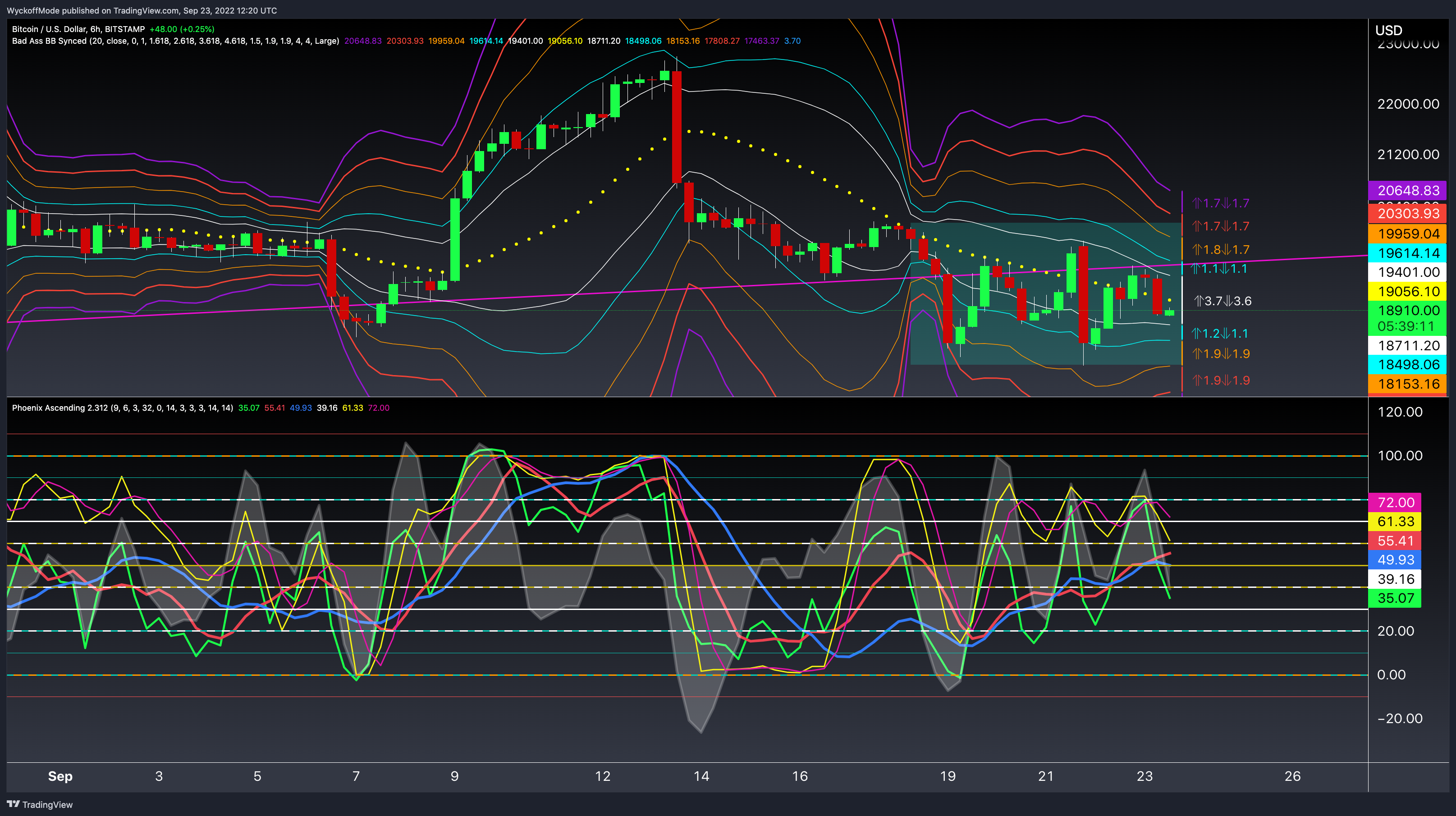
Task: Click the cyan ⇑1.2⇓1.1 band label
Action: click(1219, 334)
